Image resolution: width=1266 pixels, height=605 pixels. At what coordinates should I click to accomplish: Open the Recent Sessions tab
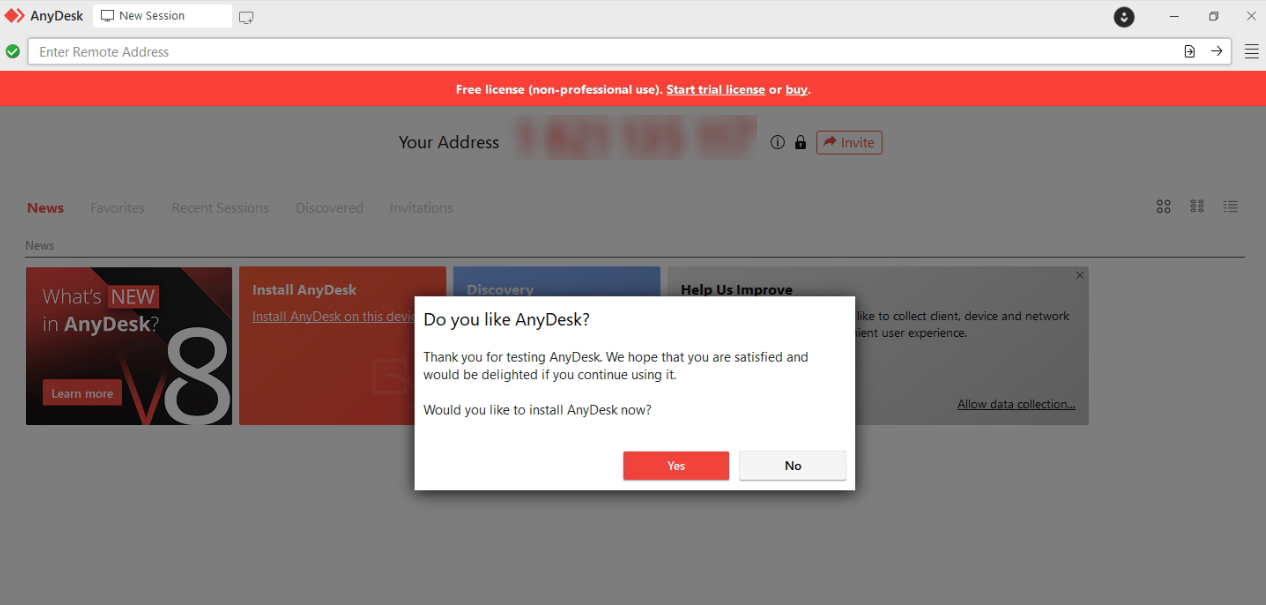[x=220, y=208]
